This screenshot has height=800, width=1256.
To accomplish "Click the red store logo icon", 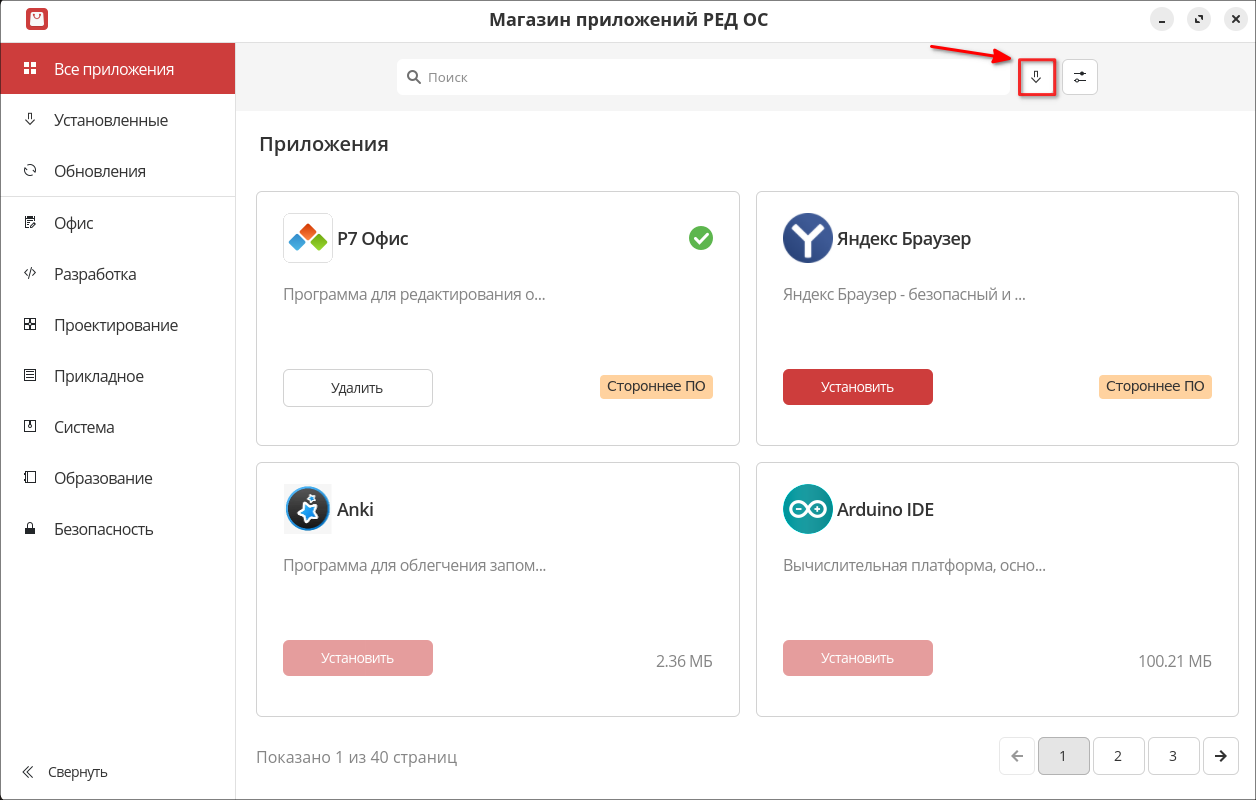I will tap(37, 18).
